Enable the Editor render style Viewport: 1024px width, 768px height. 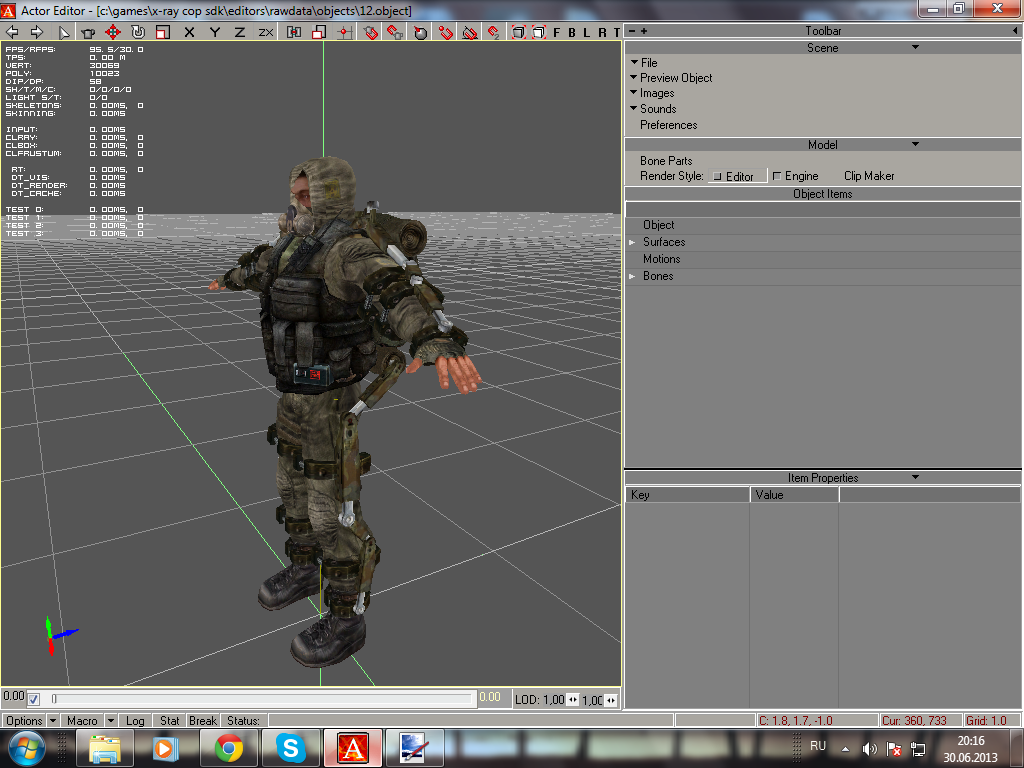[738, 176]
